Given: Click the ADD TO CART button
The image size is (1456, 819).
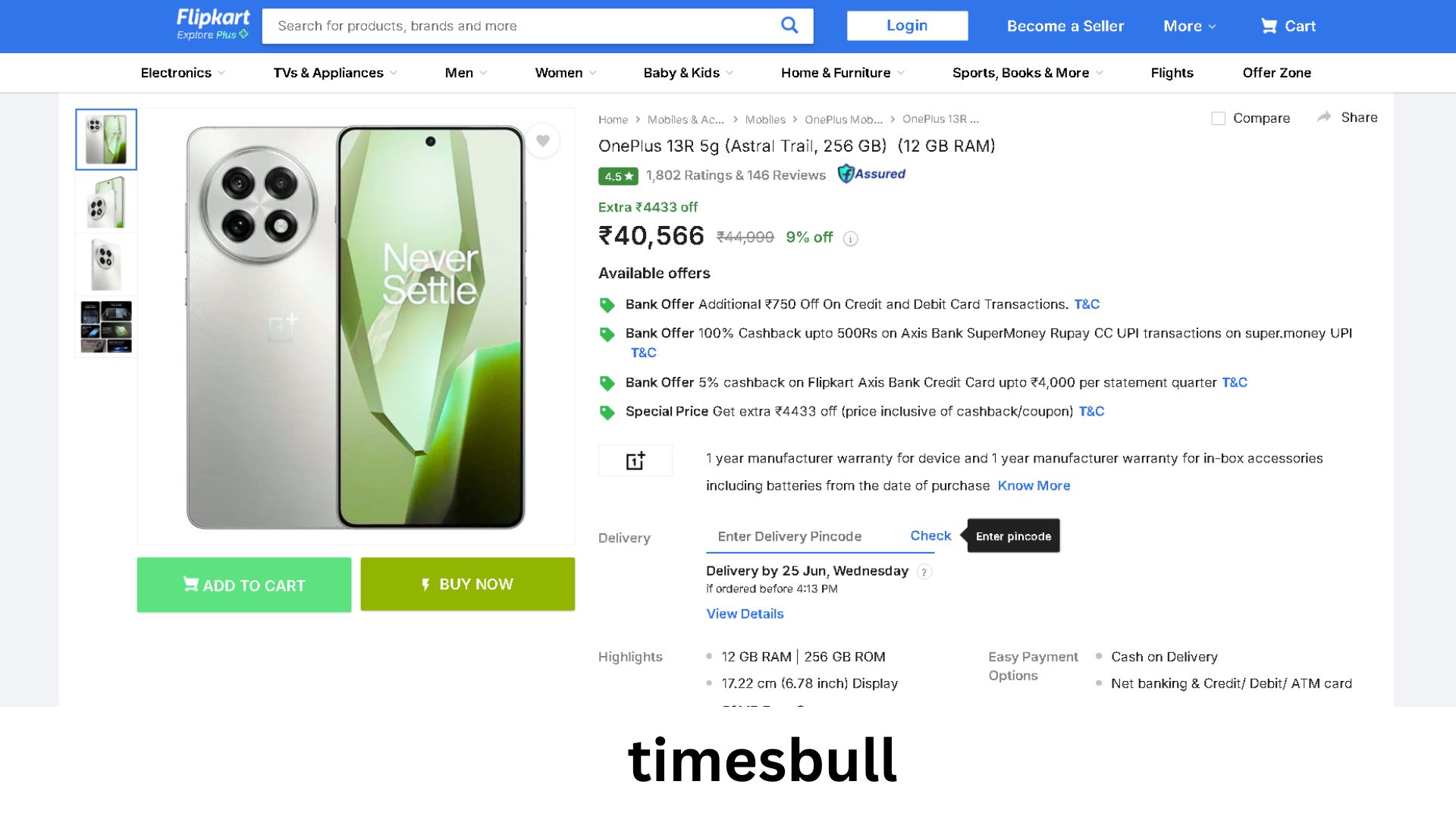Looking at the screenshot, I should pyautogui.click(x=244, y=585).
